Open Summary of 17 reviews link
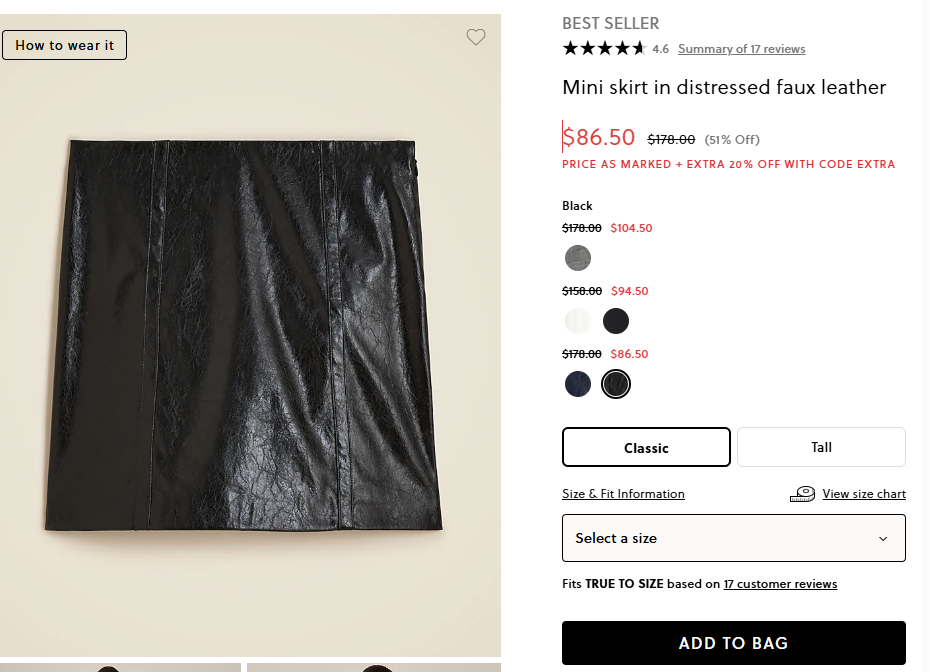This screenshot has width=930, height=672. click(741, 49)
